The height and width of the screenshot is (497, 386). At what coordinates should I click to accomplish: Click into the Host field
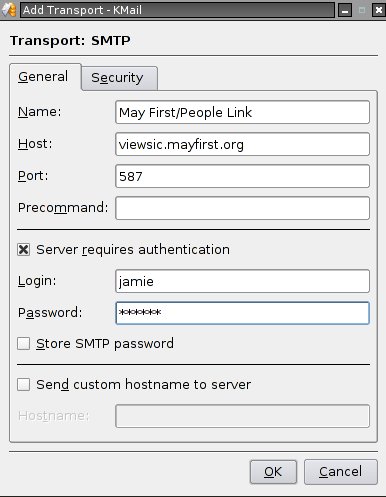point(242,144)
